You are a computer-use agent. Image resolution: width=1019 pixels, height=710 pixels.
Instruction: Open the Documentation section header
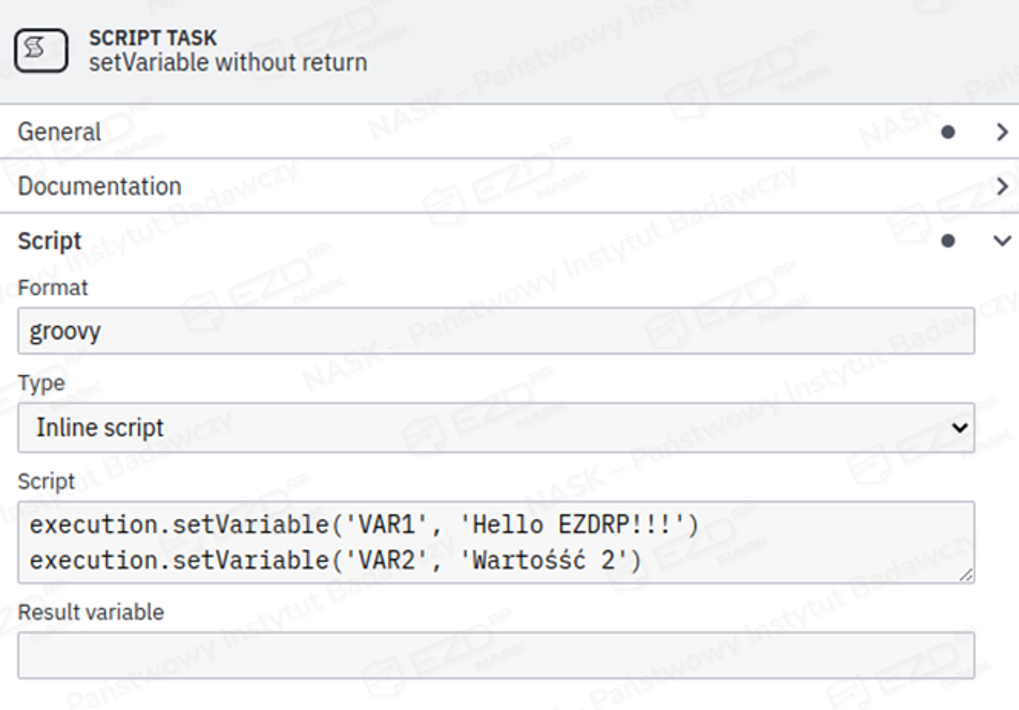coord(99,186)
